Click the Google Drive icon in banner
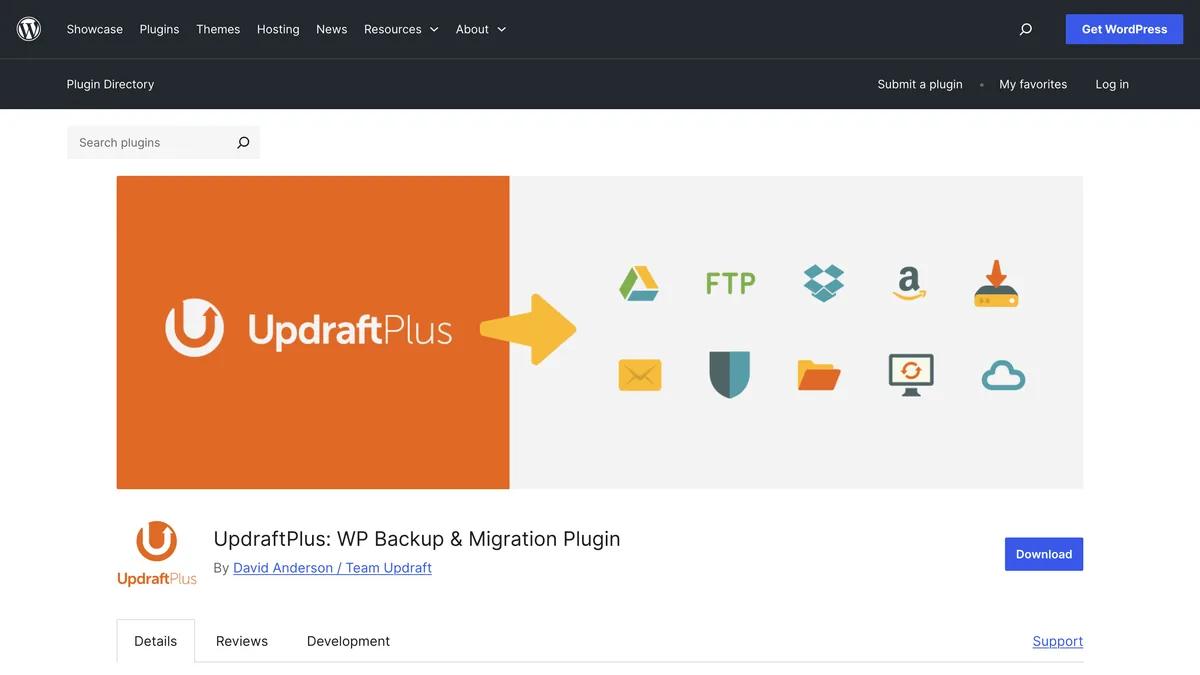The image size is (1200, 675). point(638,283)
